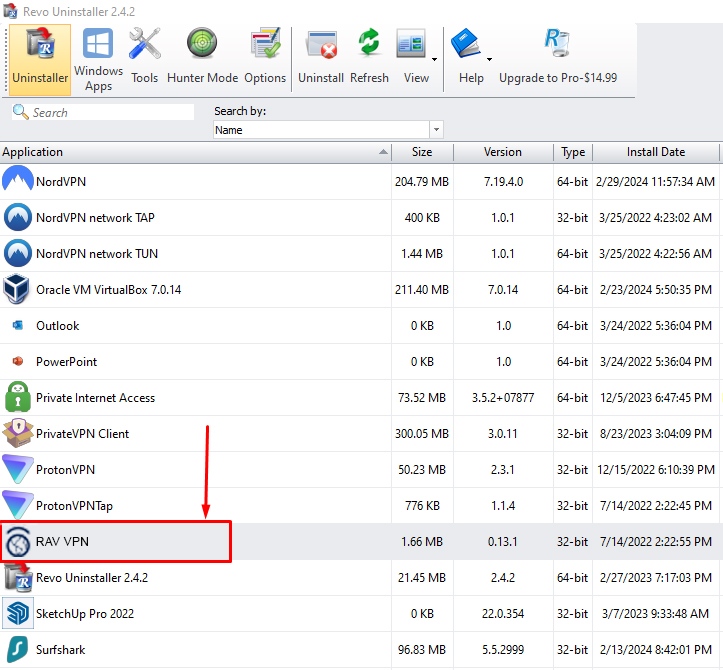Click the View toolbar icon
The width and height of the screenshot is (723, 670).
click(411, 44)
